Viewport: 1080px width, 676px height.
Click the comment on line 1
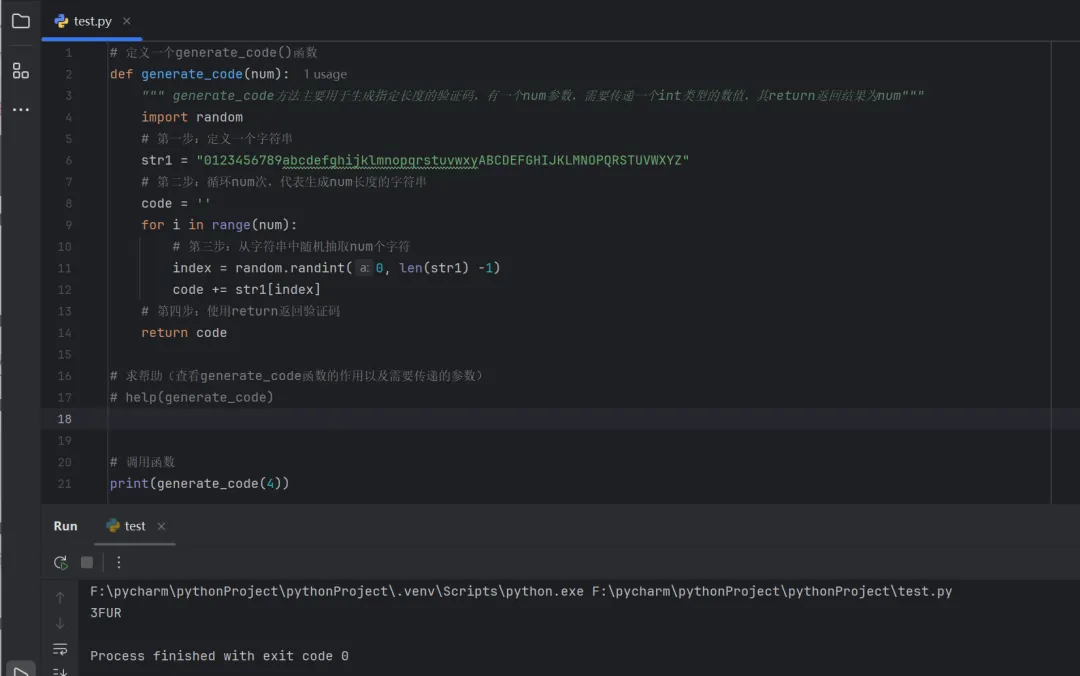pos(214,52)
